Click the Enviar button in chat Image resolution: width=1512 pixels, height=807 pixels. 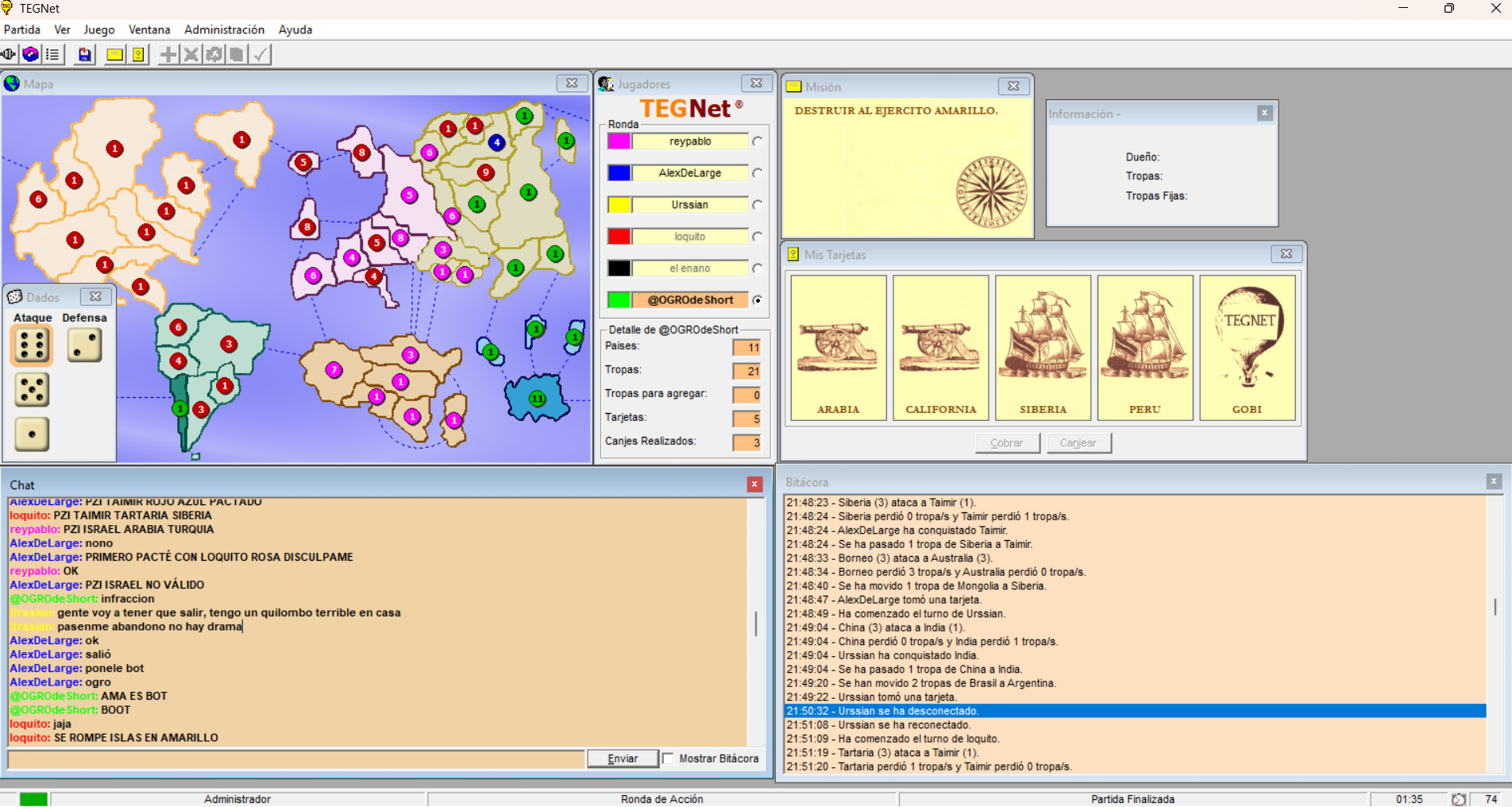pyautogui.click(x=623, y=759)
